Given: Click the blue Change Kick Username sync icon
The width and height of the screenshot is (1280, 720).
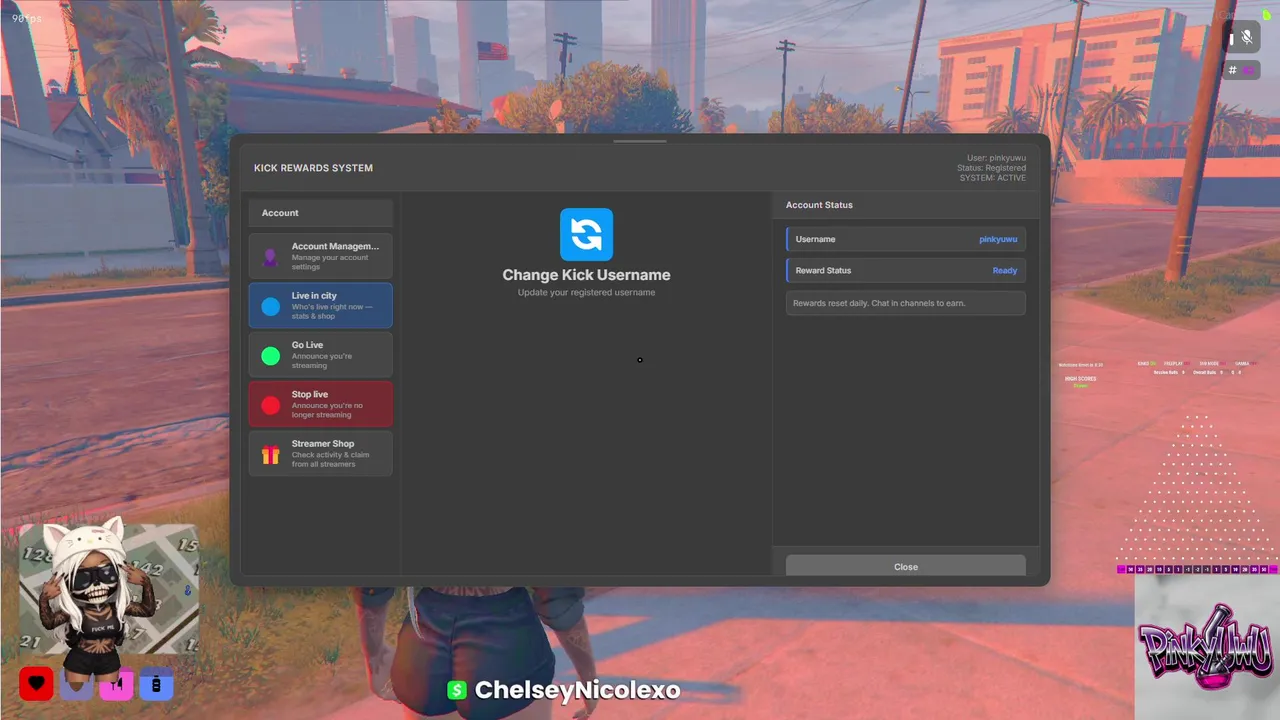Looking at the screenshot, I should click(x=586, y=234).
